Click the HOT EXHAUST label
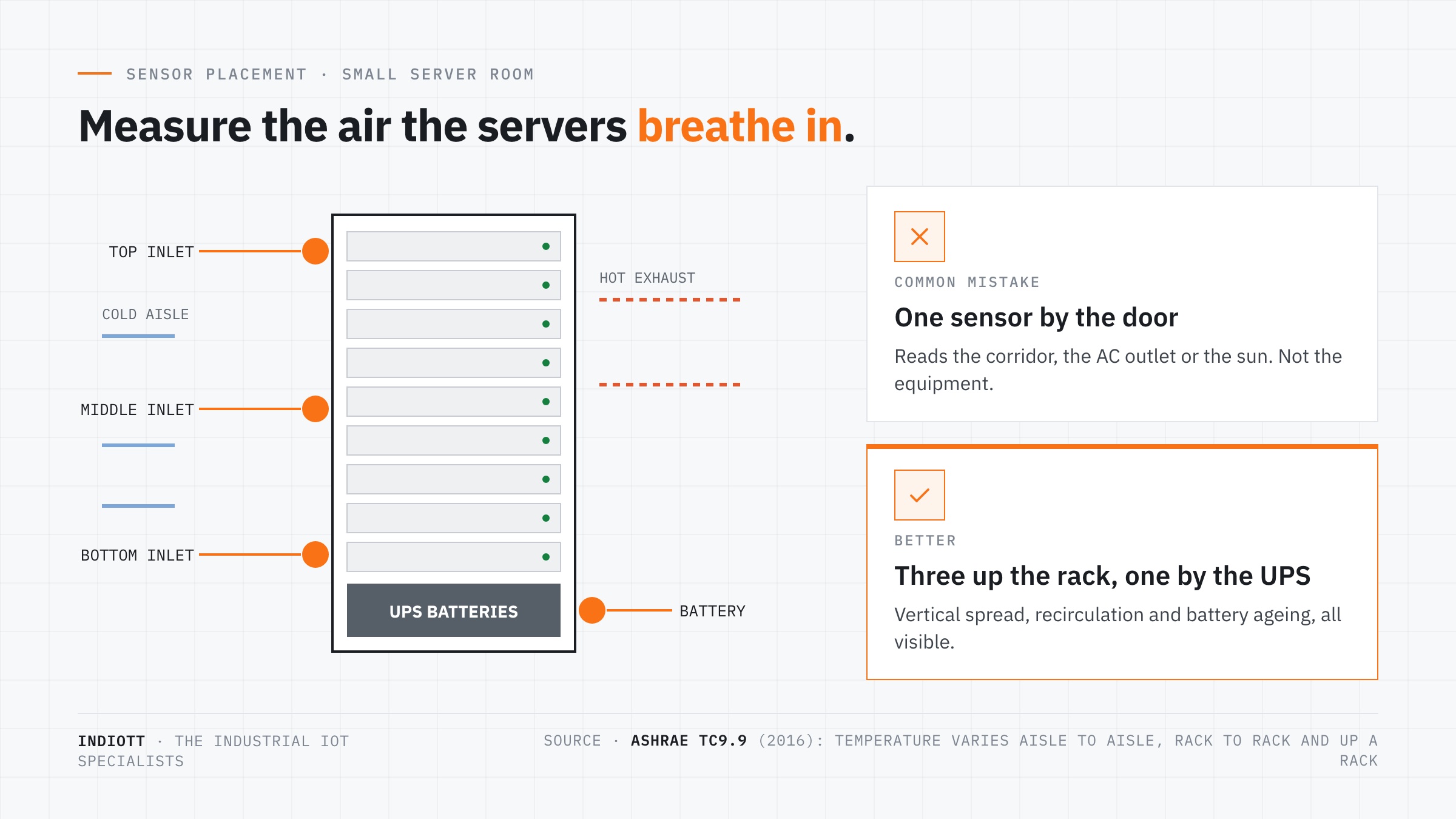Screen dimensions: 1456x819 pyautogui.click(x=647, y=278)
